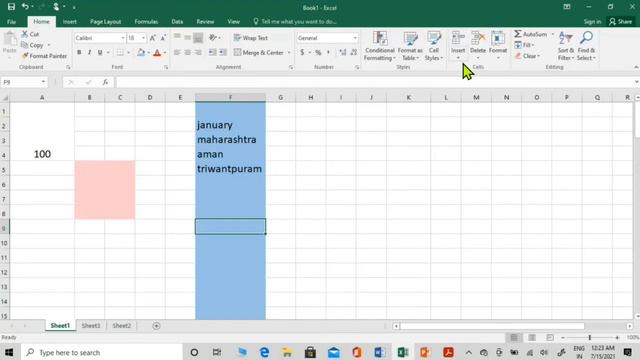
Task: Align text right
Action: 198,52
